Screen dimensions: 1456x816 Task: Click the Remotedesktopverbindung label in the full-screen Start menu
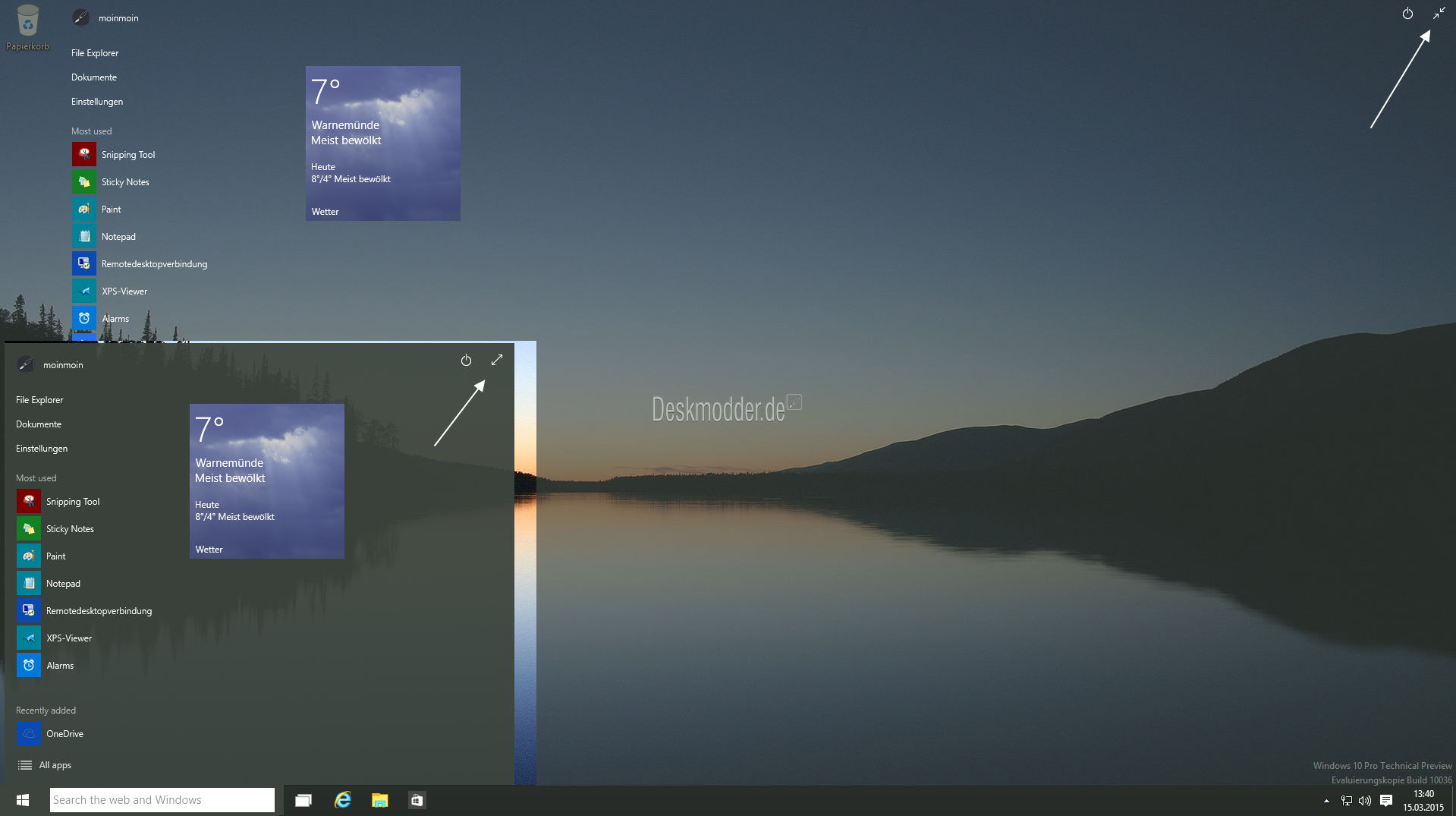click(x=154, y=264)
